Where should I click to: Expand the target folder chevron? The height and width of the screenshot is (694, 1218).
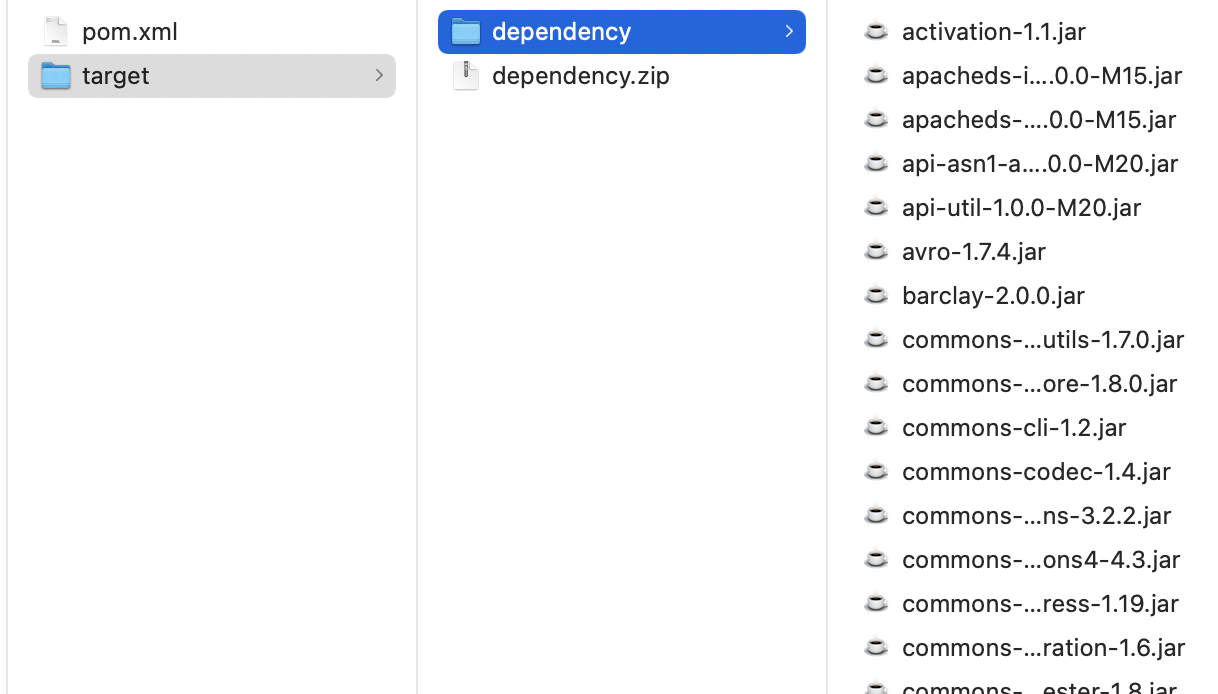tap(379, 76)
